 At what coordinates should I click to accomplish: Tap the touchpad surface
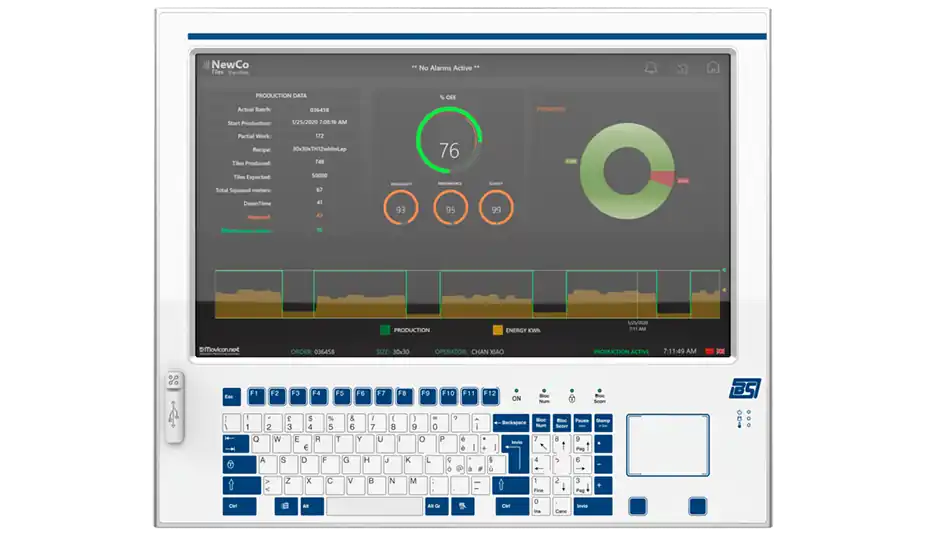pos(667,445)
